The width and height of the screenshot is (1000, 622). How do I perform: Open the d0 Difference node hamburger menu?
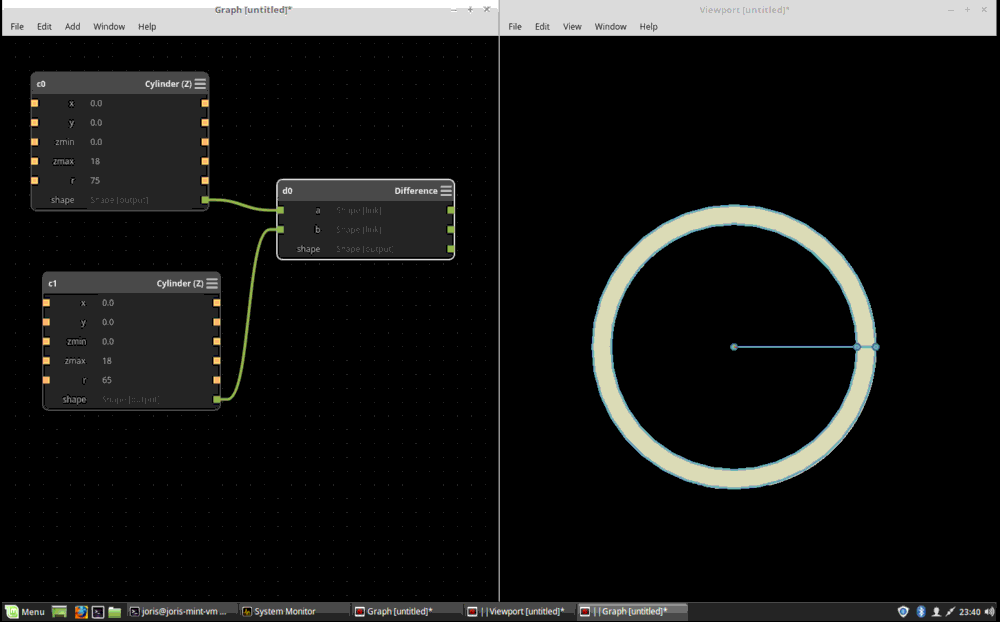(x=446, y=190)
